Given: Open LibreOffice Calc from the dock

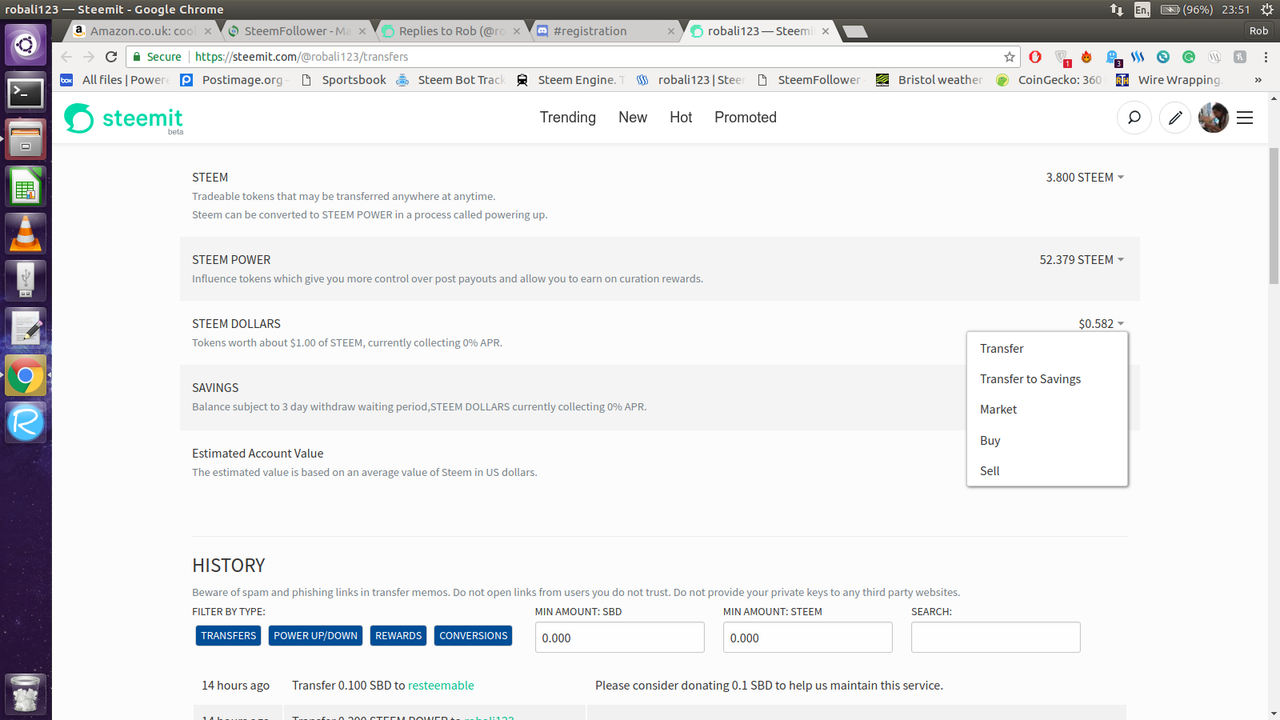Looking at the screenshot, I should 26,187.
